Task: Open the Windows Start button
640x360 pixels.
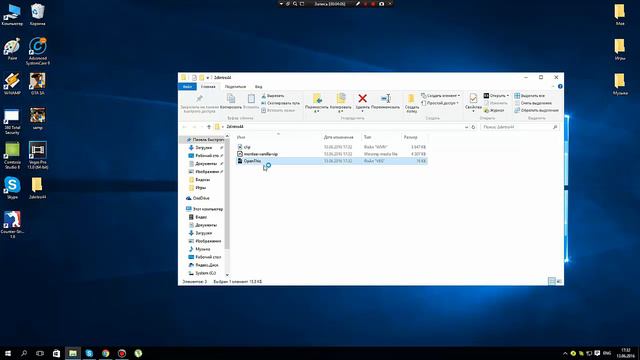Action: point(8,353)
